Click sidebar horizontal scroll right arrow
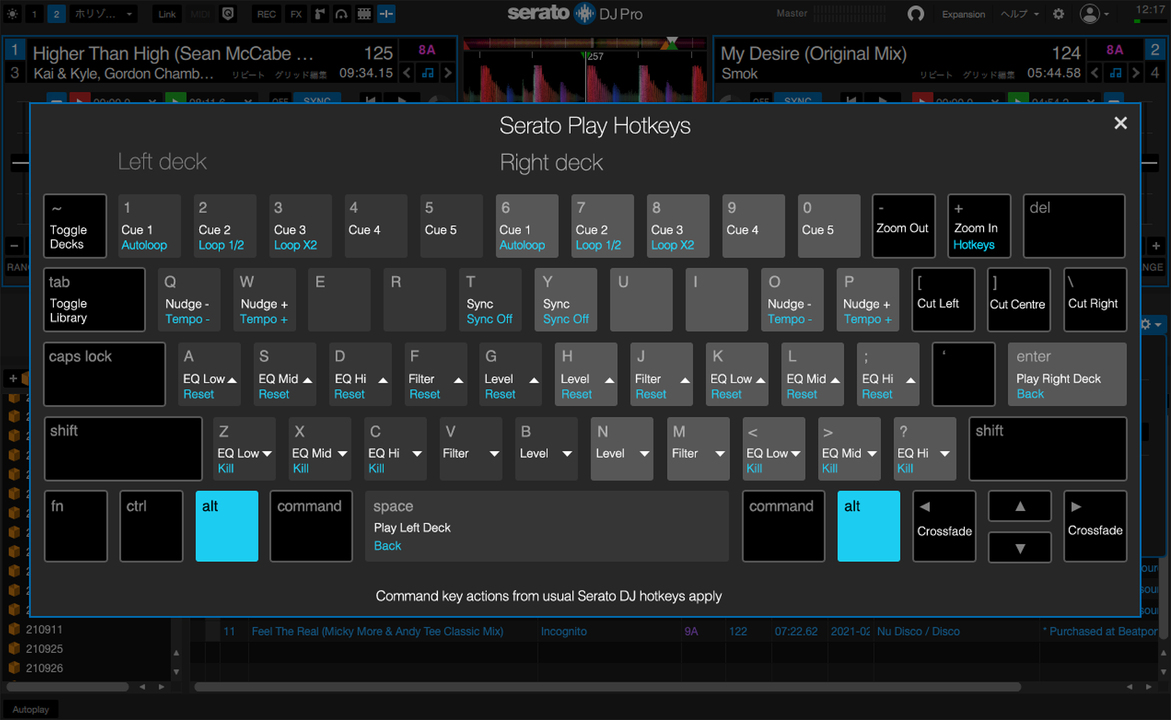This screenshot has height=720, width=1171. point(161,686)
